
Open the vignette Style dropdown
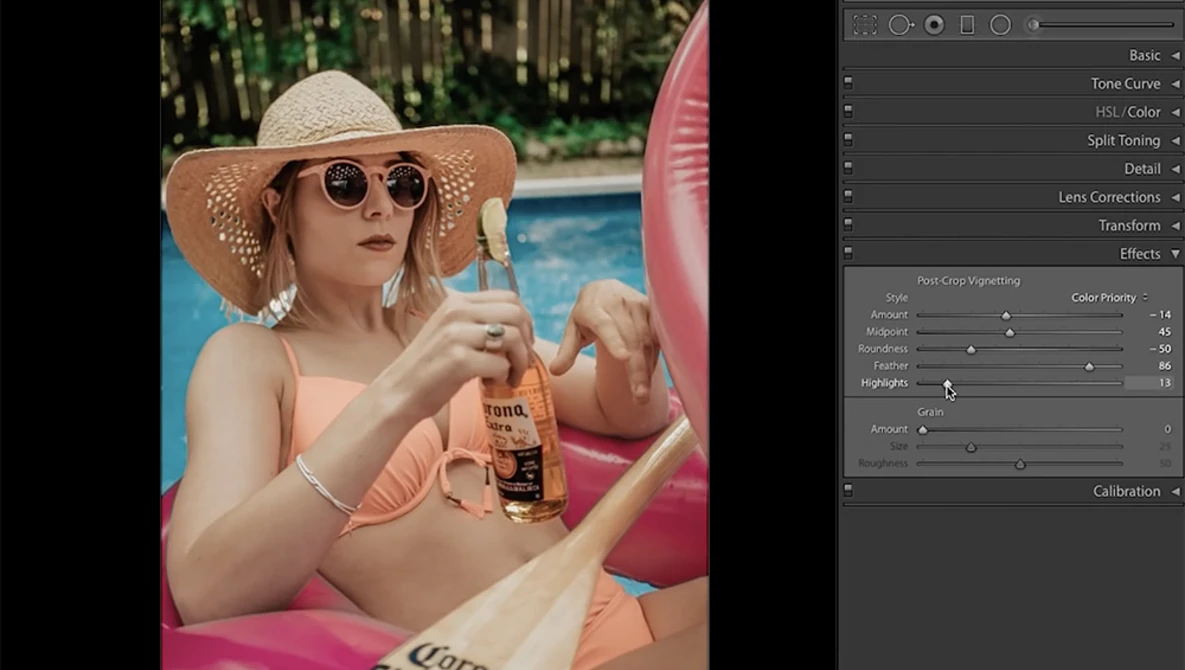click(1109, 298)
